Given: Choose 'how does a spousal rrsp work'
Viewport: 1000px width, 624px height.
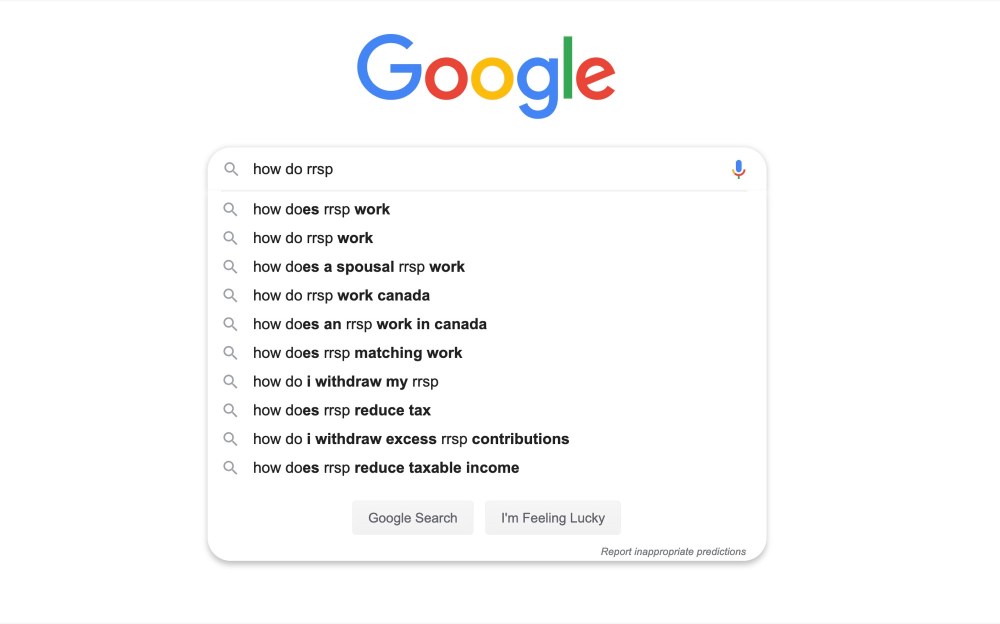Looking at the screenshot, I should (358, 267).
